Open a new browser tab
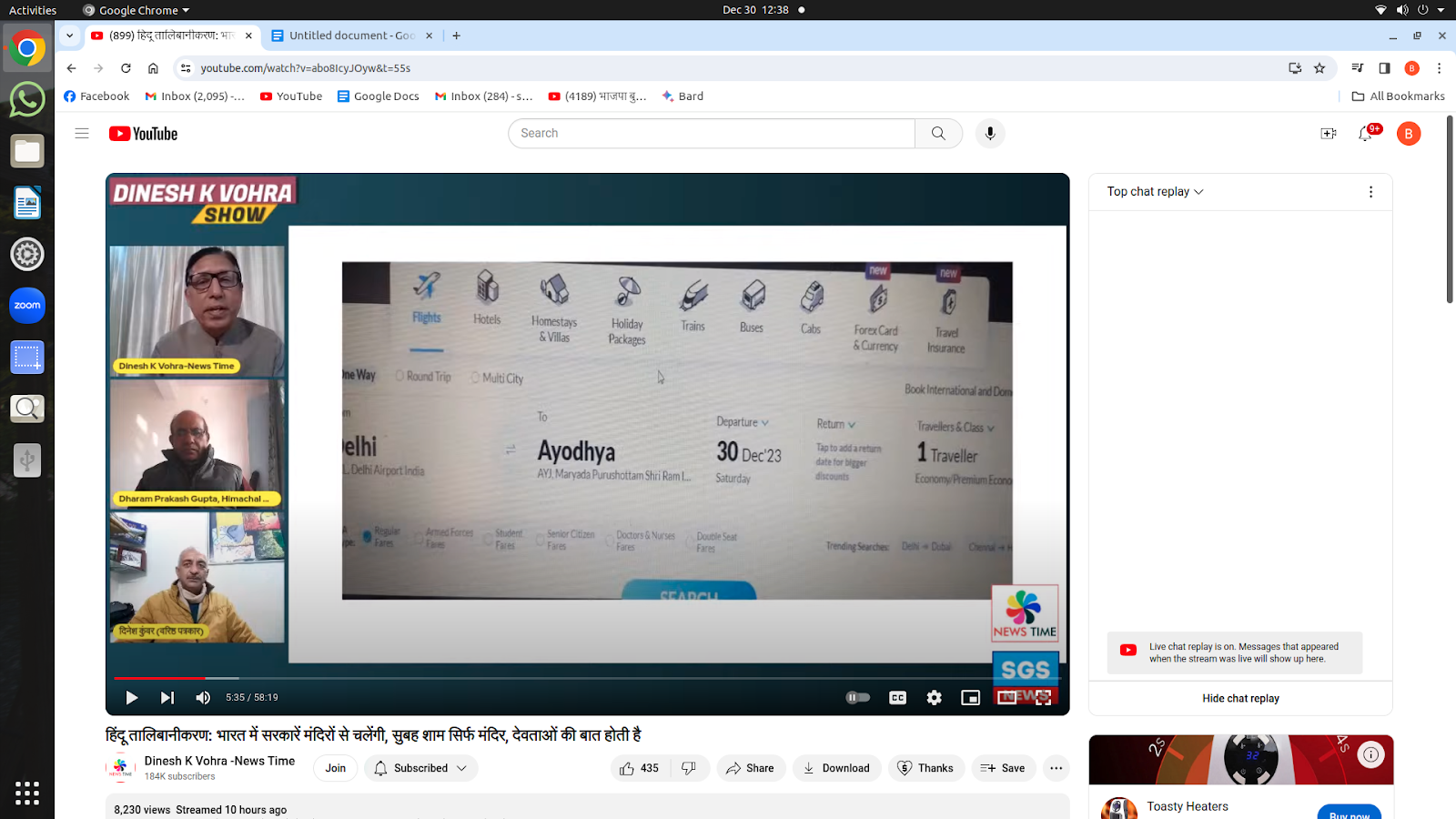Screen dimensions: 1456x819 (x=457, y=35)
